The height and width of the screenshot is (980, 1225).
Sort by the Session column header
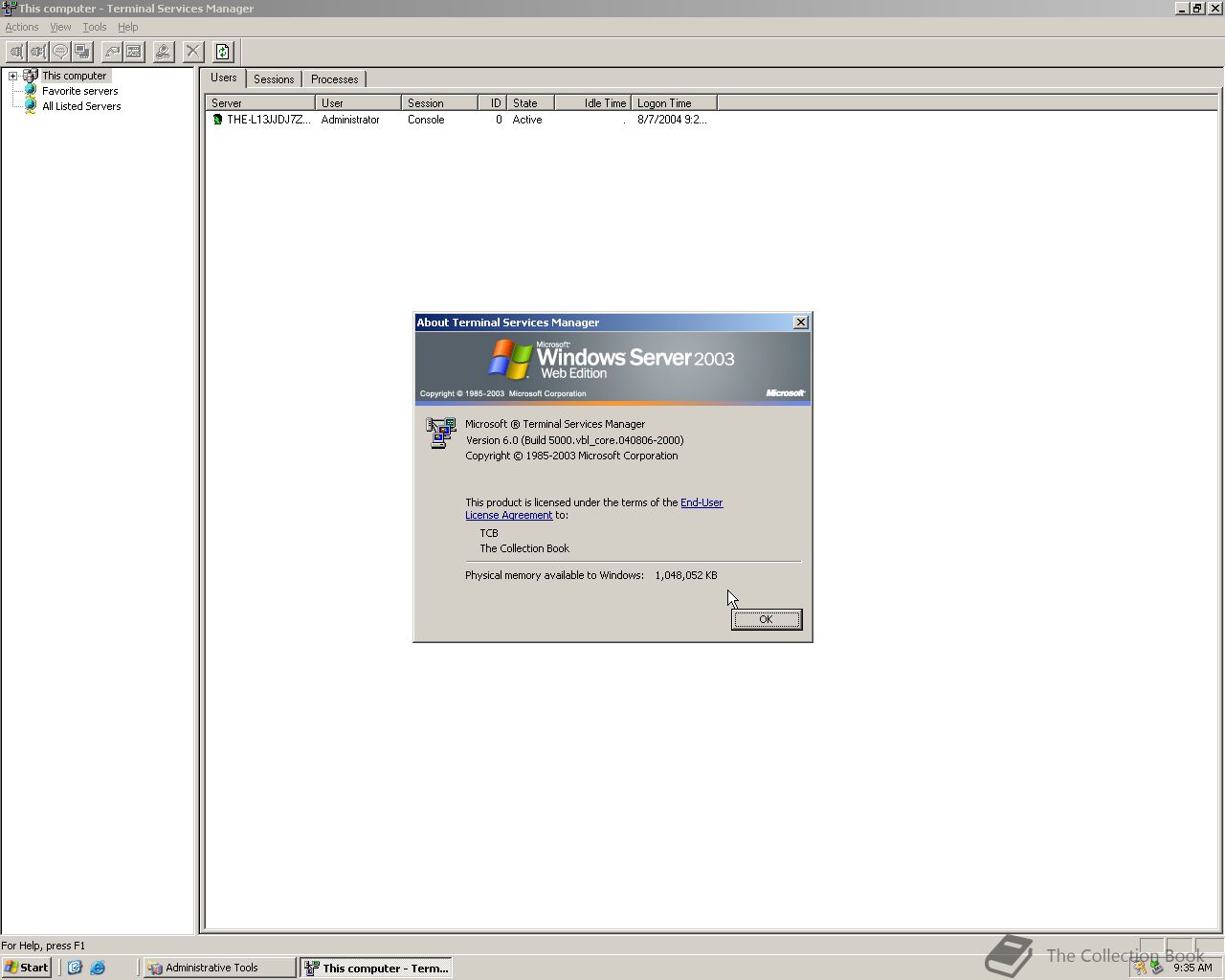(x=439, y=103)
